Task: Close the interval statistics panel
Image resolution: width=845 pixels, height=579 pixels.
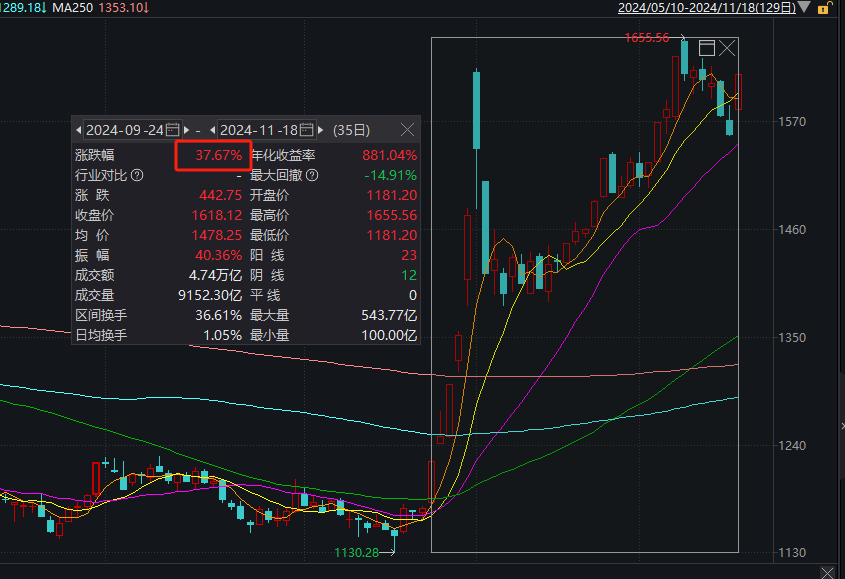Action: [x=407, y=130]
